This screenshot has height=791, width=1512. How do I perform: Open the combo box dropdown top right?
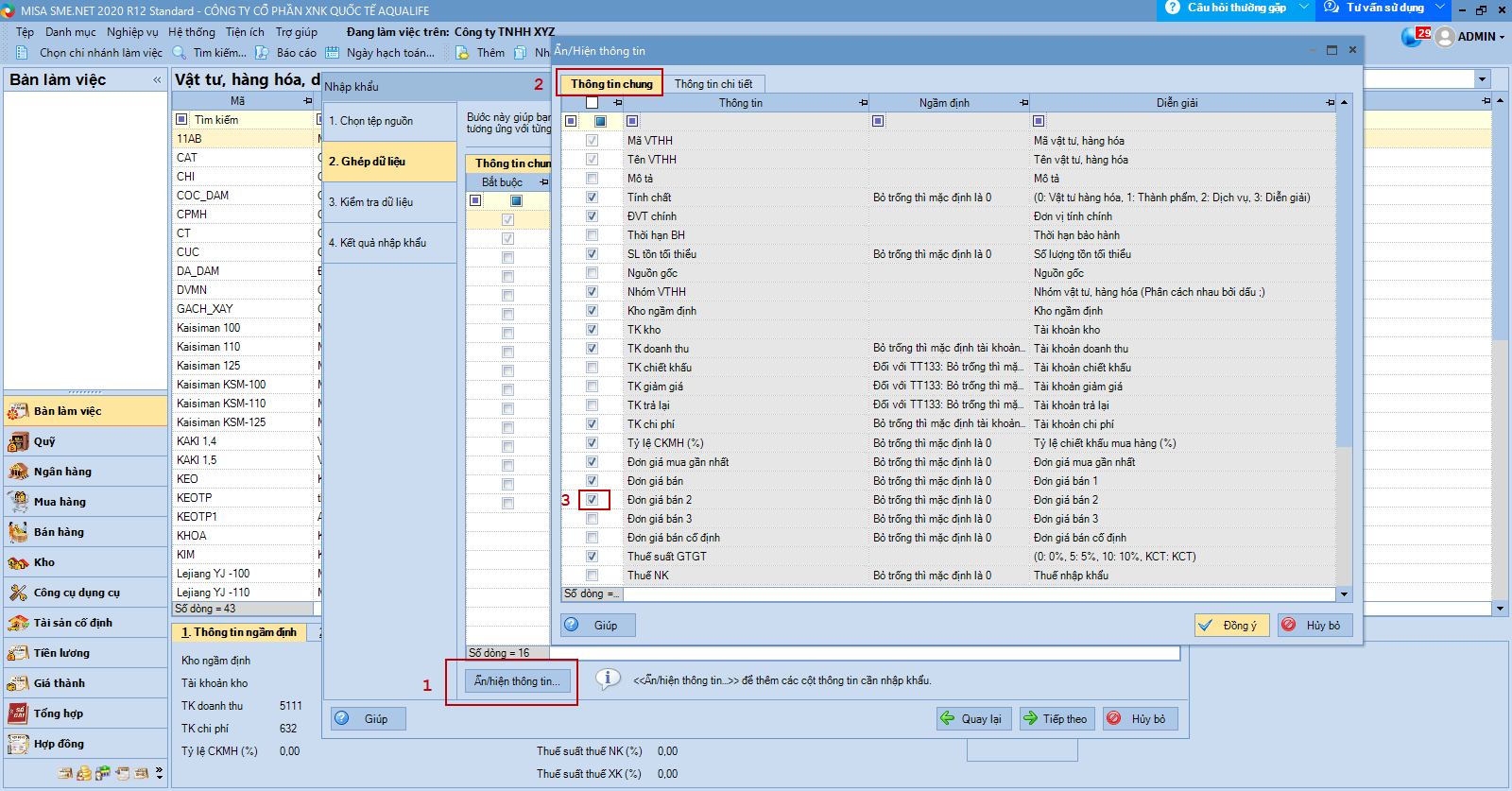coord(1482,79)
